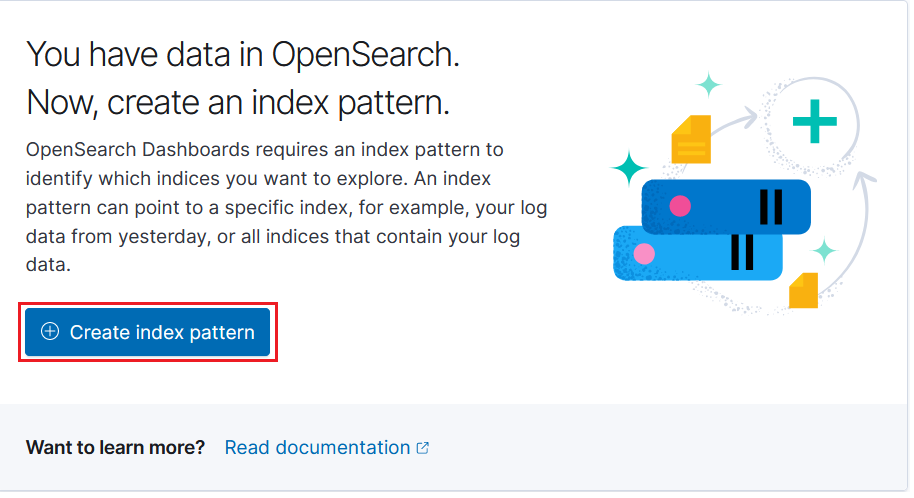Open the Read documentation link
The height and width of the screenshot is (498, 914).
click(317, 447)
